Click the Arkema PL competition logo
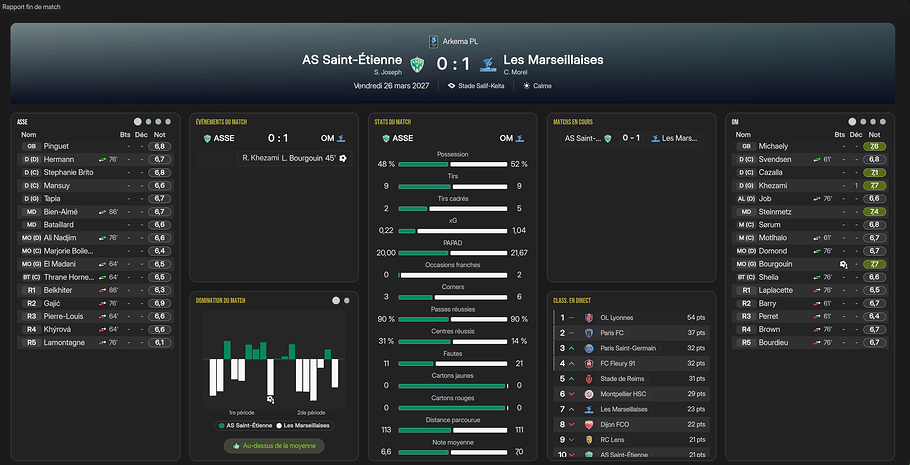 coord(434,42)
